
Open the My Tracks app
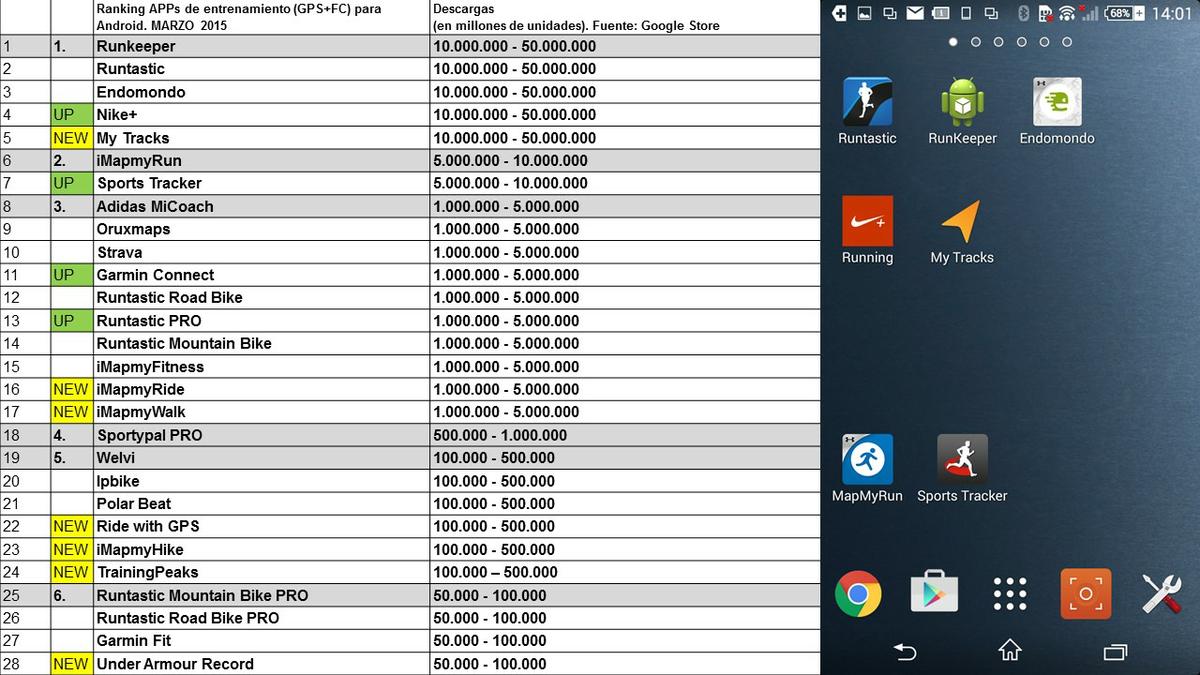pyautogui.click(x=961, y=222)
